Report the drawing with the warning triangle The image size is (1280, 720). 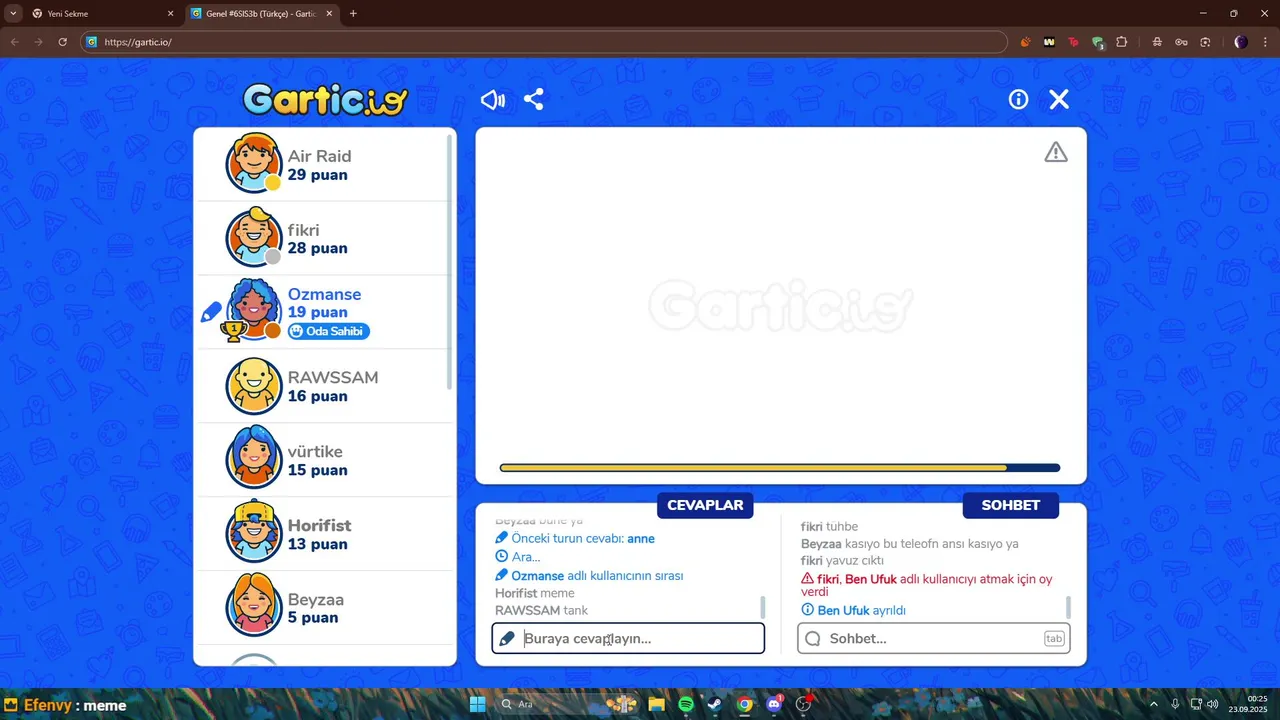(1056, 152)
